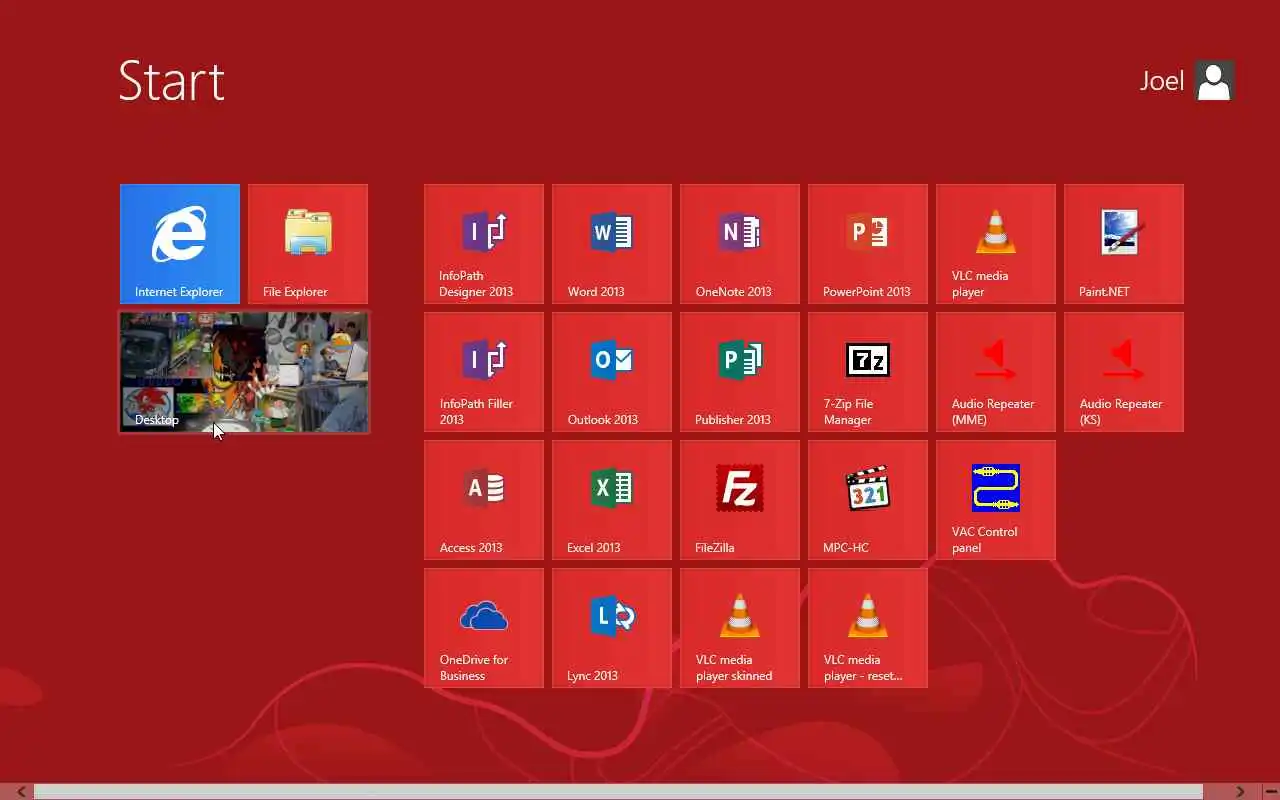
Task: Open the OneNote 2013 tile
Action: point(740,244)
